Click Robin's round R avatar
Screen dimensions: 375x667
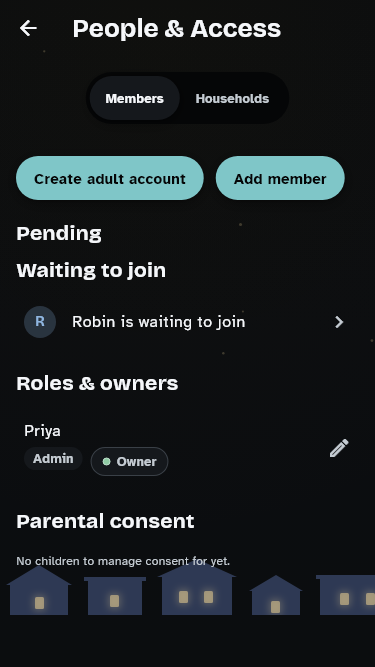tap(40, 322)
